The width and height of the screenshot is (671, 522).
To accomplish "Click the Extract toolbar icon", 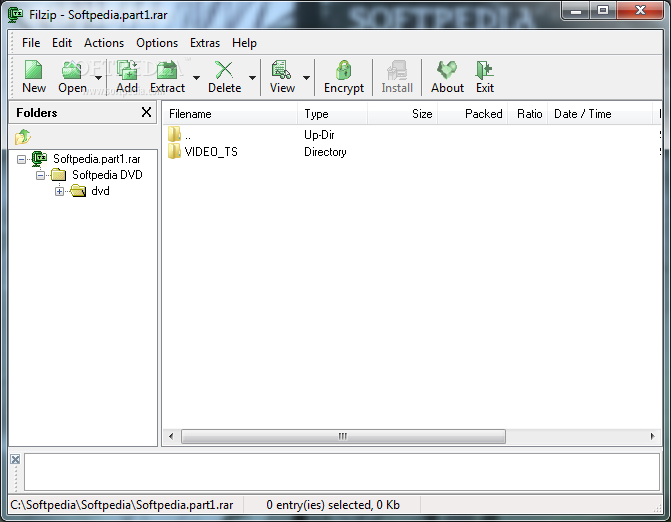I will coord(167,70).
